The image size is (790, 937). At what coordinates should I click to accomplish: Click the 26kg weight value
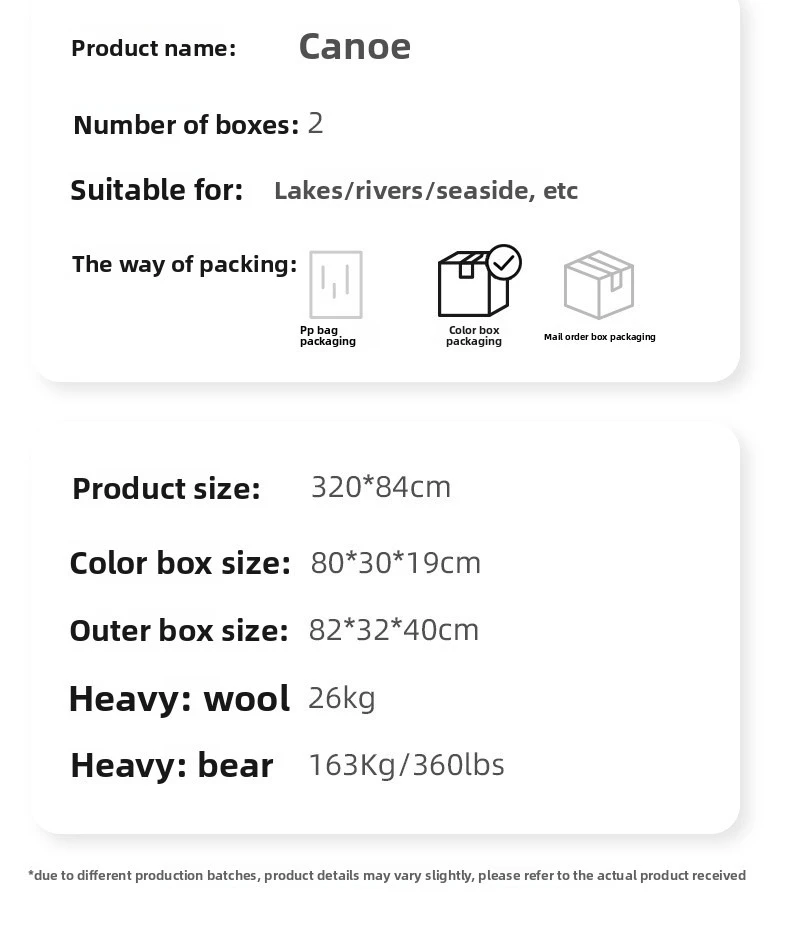point(342,698)
